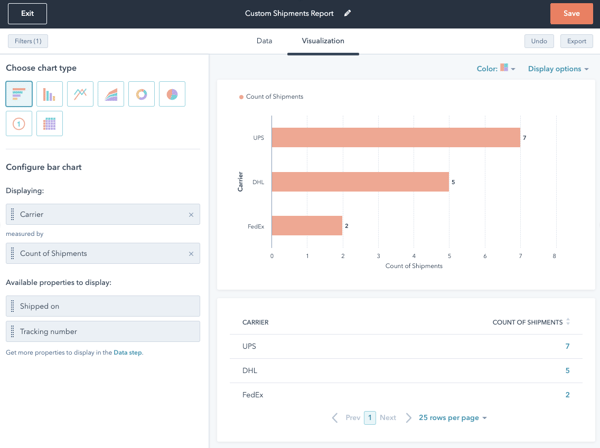This screenshot has height=448, width=600.
Task: Select the horizontal bar chart type
Action: 19,94
